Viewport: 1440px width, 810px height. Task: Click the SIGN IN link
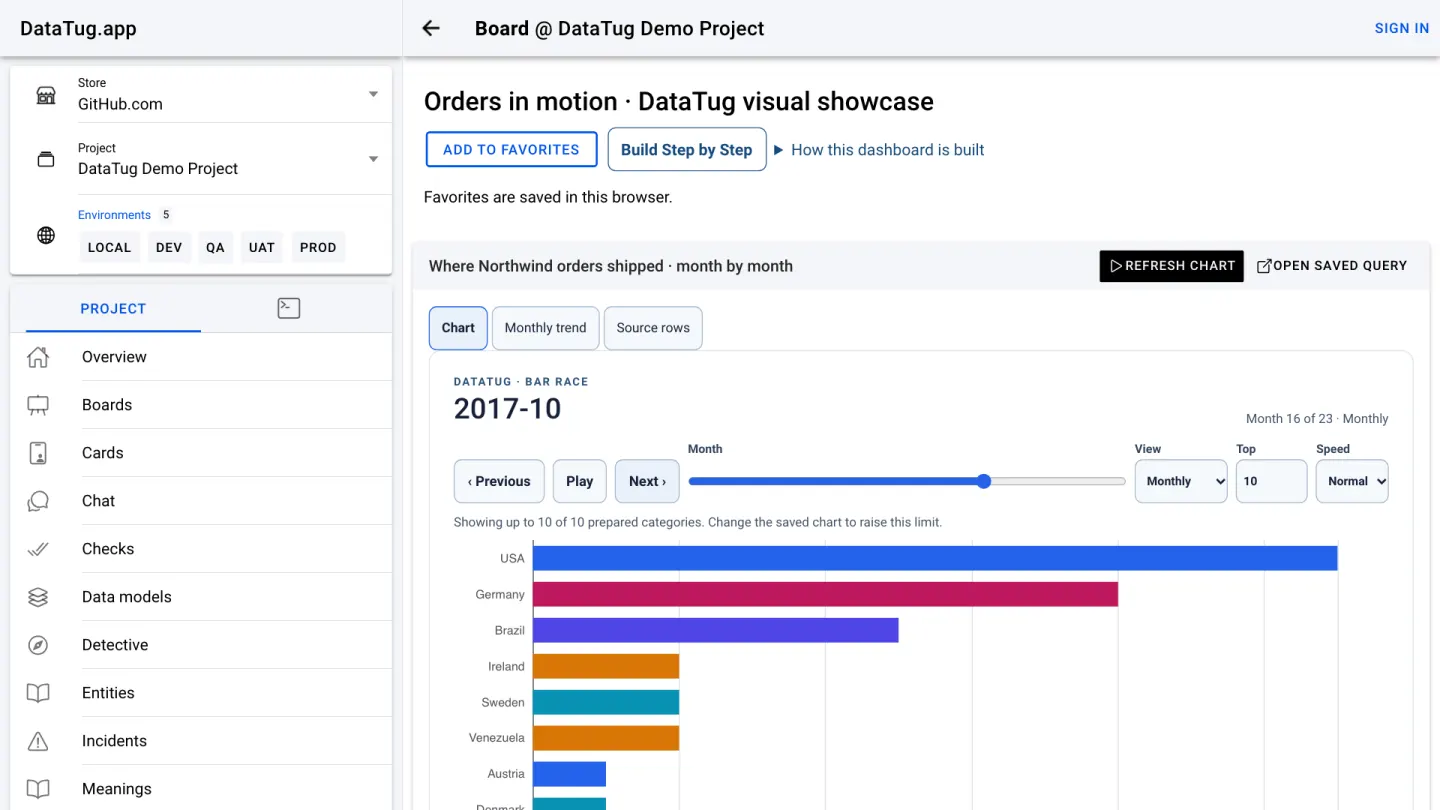pyautogui.click(x=1402, y=28)
